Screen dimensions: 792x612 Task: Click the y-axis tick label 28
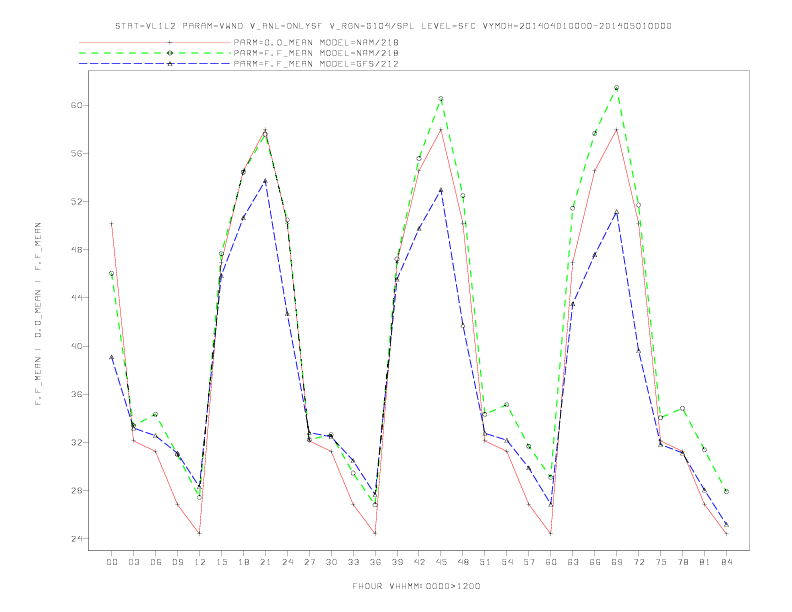pos(76,490)
